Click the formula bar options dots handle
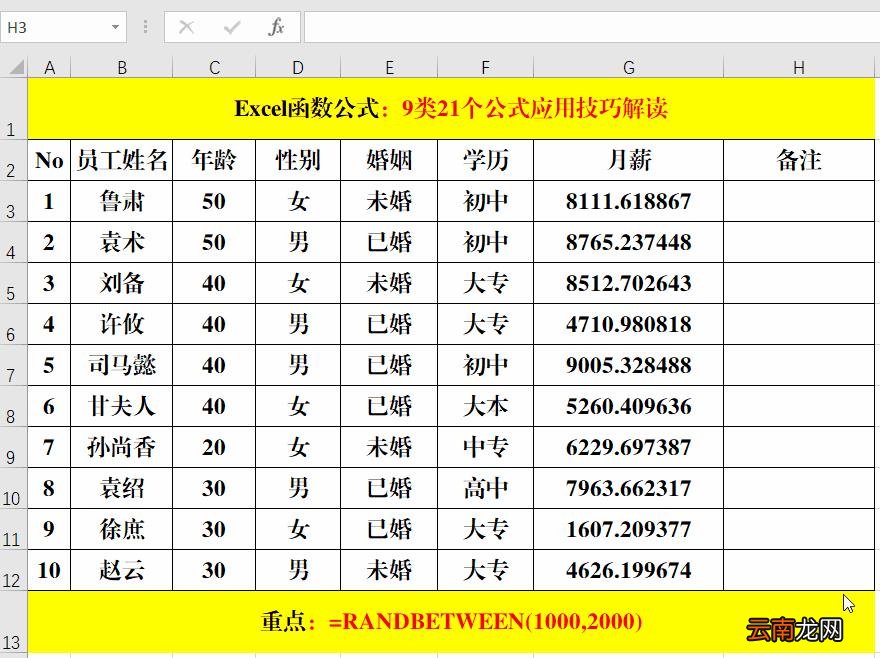The width and height of the screenshot is (880, 658). pos(145,27)
